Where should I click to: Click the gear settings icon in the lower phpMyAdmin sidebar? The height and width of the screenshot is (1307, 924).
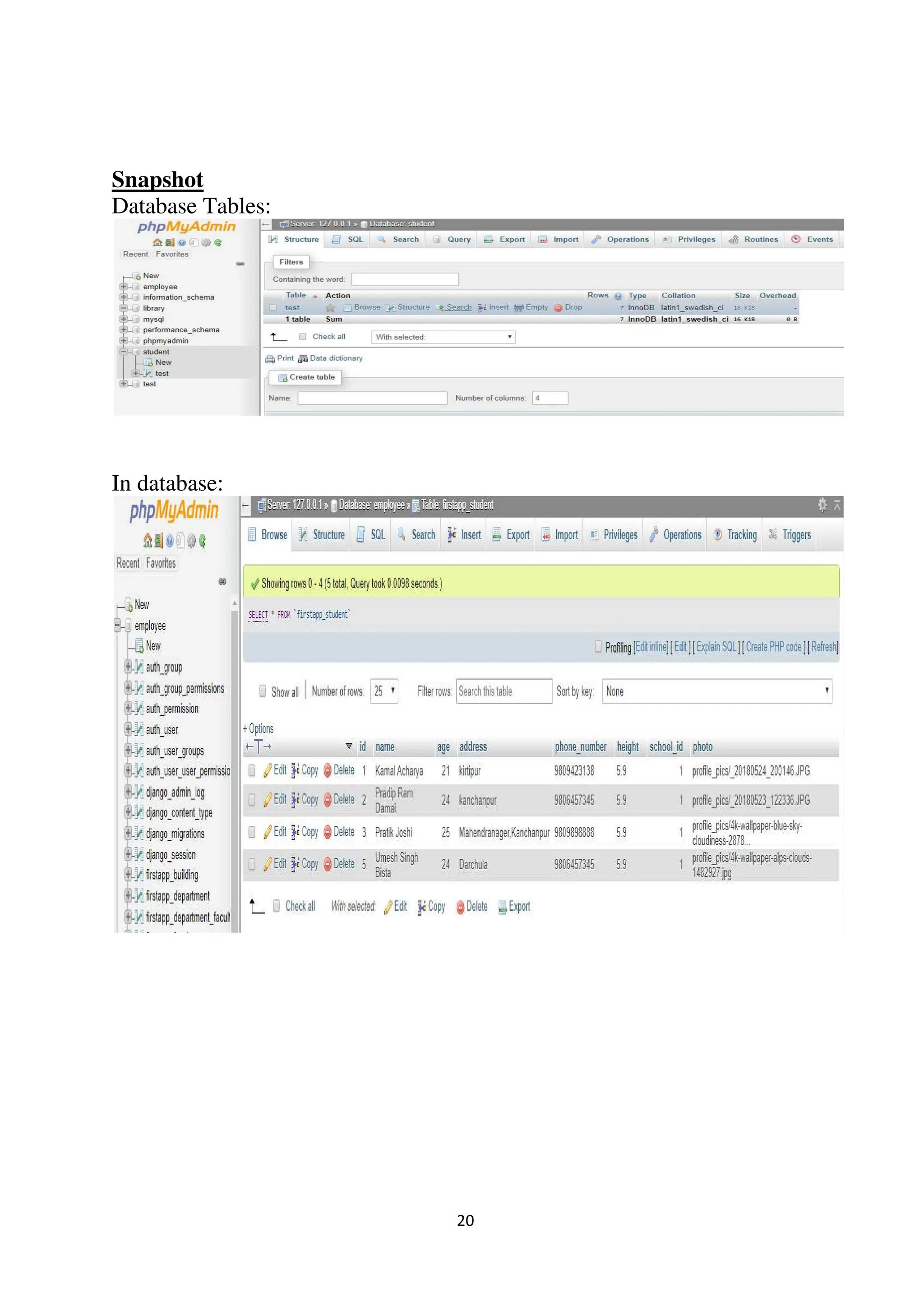191,540
